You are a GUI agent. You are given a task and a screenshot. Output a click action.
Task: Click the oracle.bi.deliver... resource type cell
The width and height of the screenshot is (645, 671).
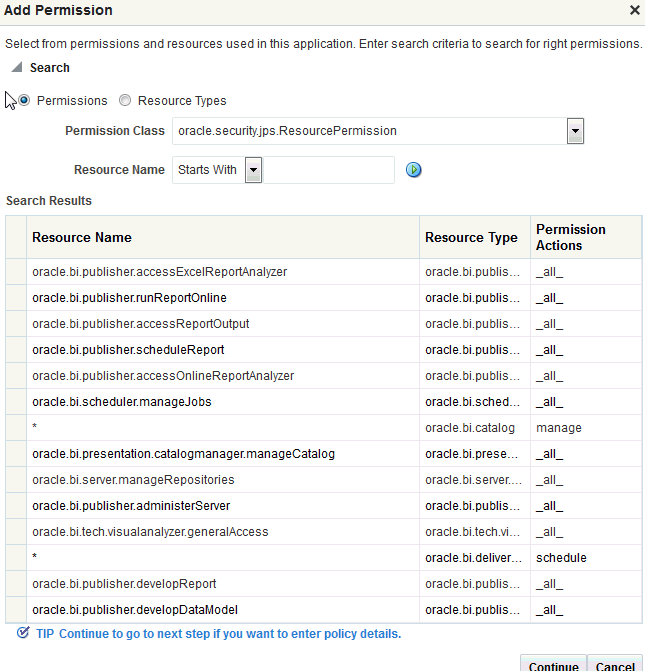click(473, 558)
